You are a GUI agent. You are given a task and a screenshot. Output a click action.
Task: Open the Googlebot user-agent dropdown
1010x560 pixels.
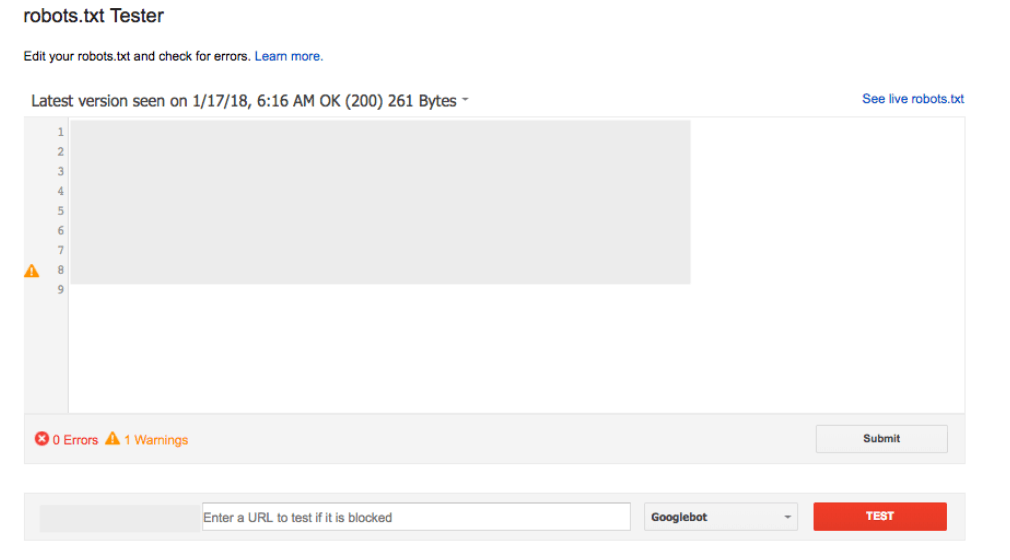pos(721,517)
